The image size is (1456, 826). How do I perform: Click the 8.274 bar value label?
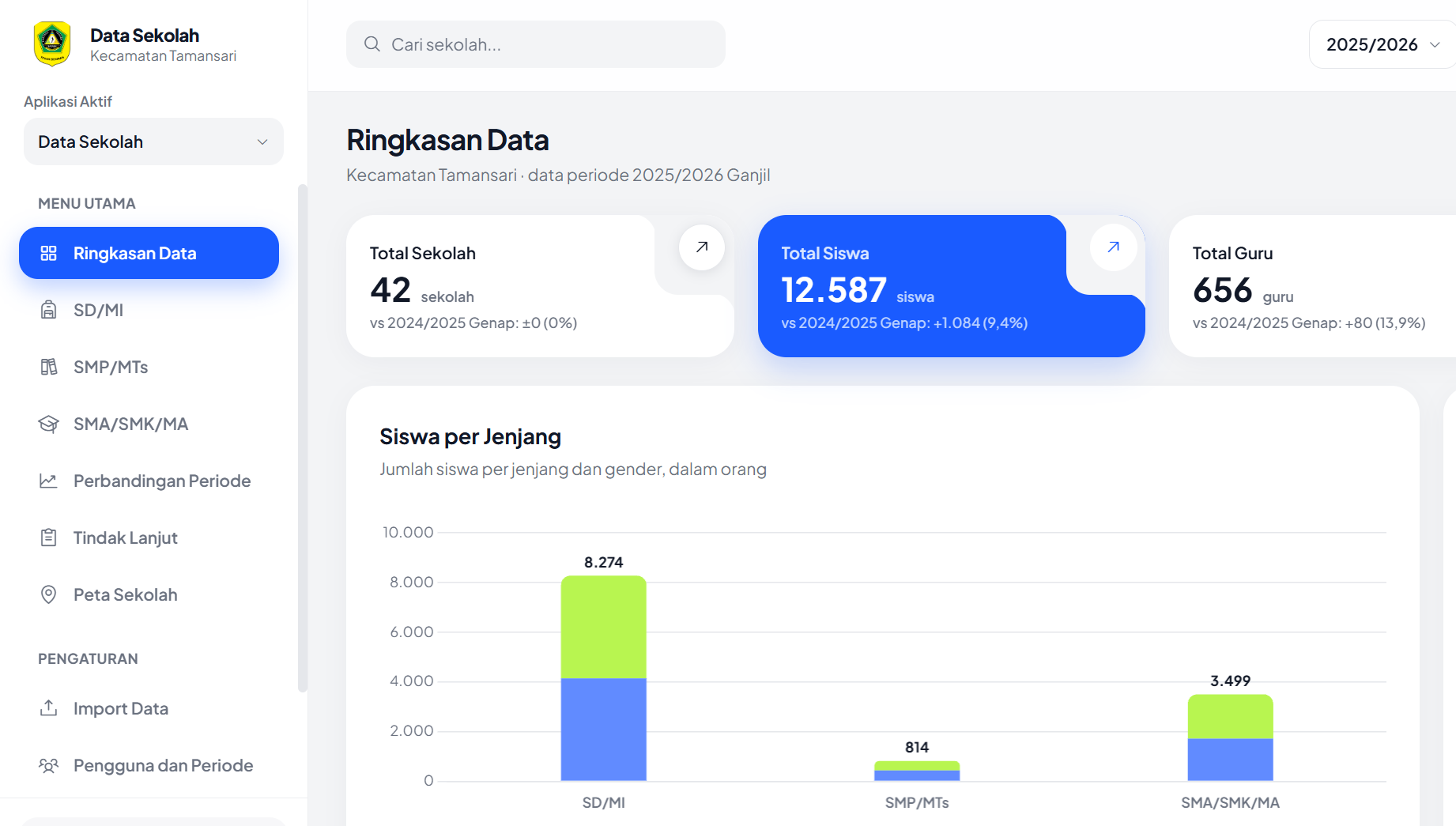click(x=603, y=562)
